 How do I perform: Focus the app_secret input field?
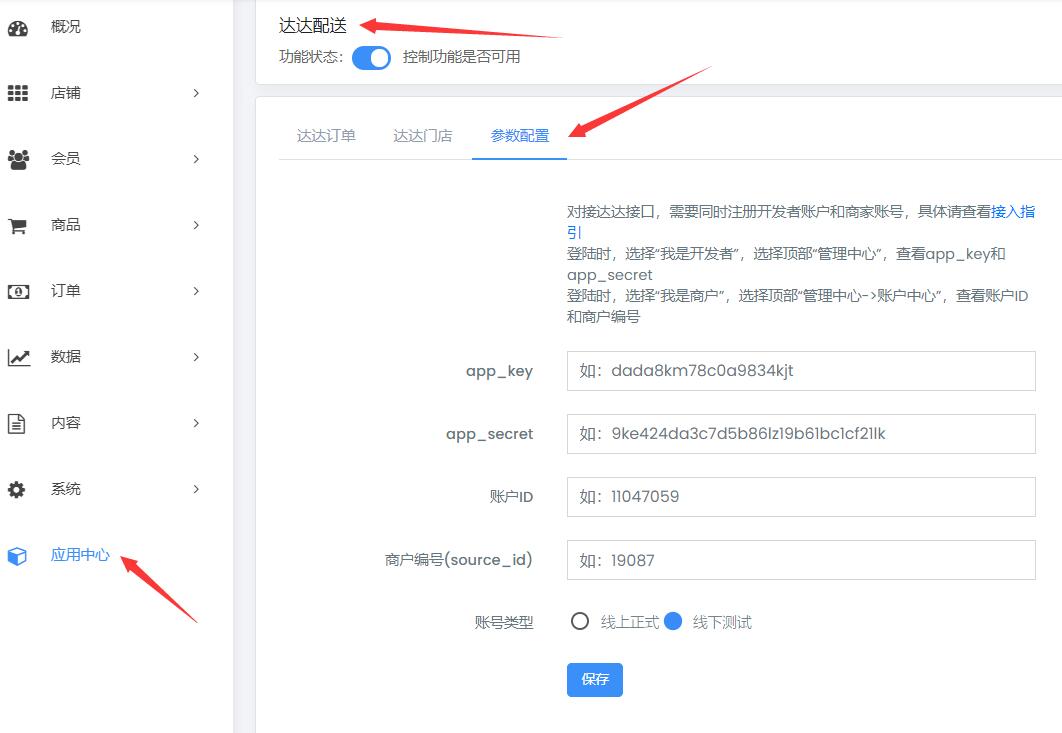(801, 434)
